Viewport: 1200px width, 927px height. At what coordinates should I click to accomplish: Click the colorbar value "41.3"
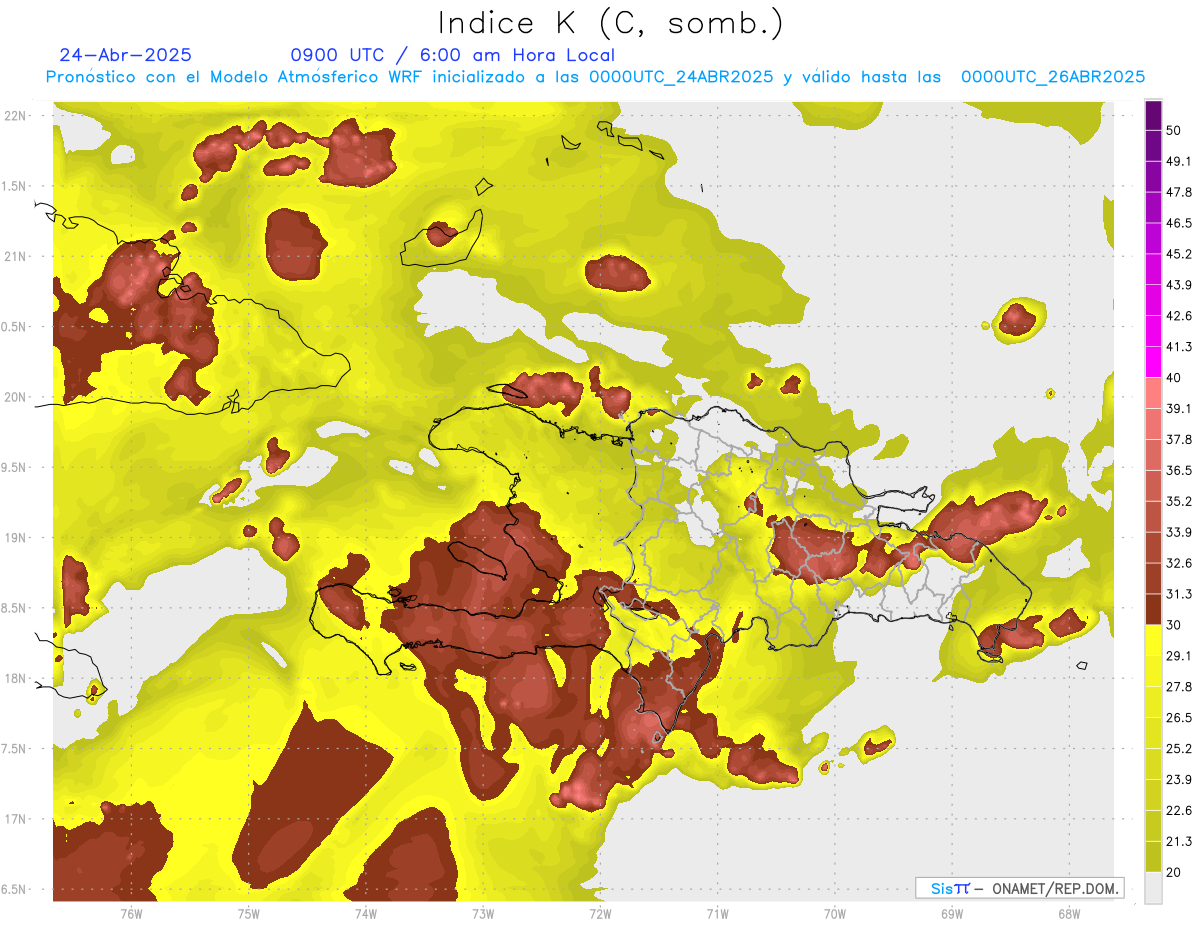1179,347
